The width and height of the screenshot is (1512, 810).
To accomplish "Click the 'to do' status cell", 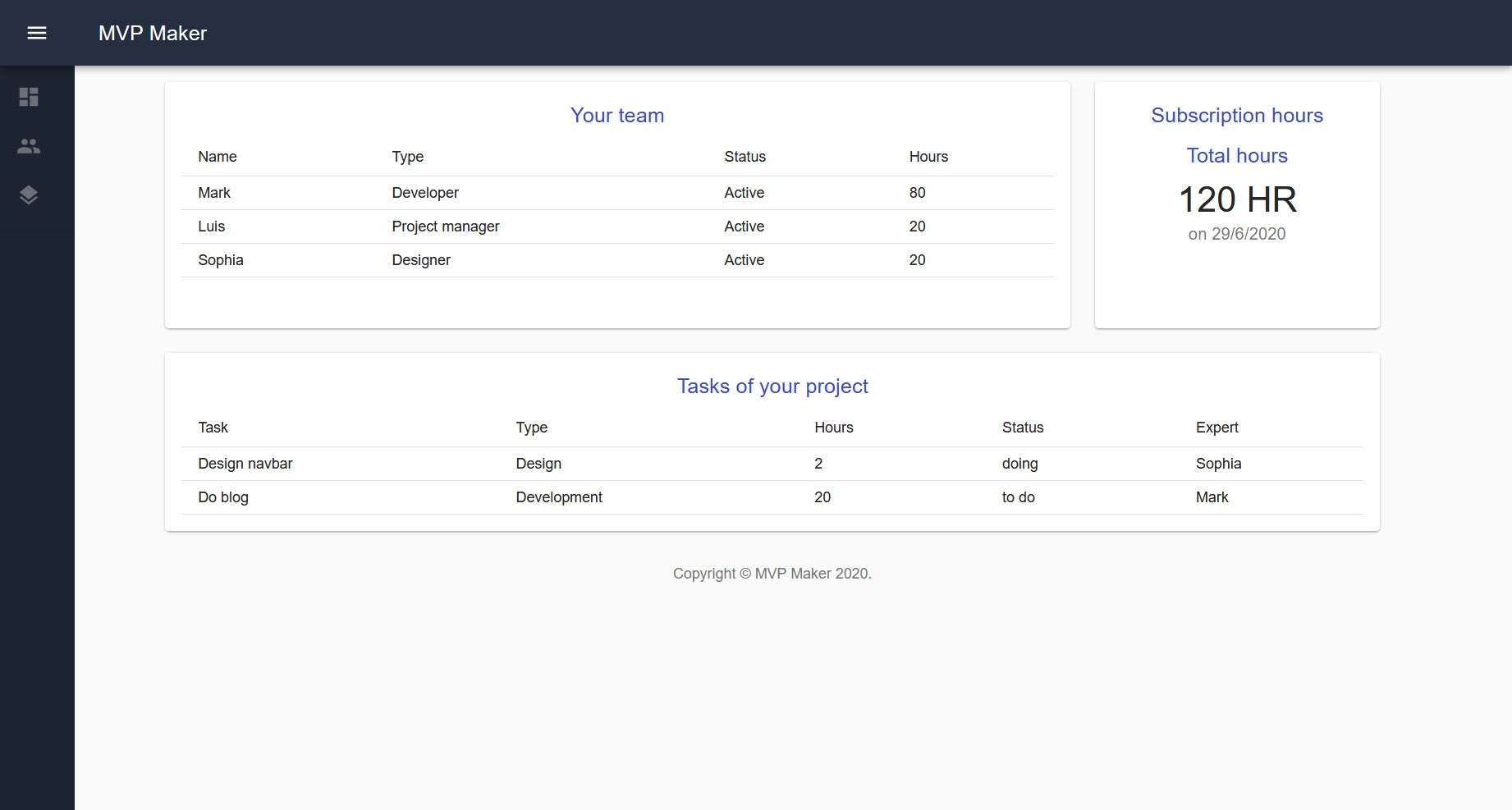I will pos(1019,497).
